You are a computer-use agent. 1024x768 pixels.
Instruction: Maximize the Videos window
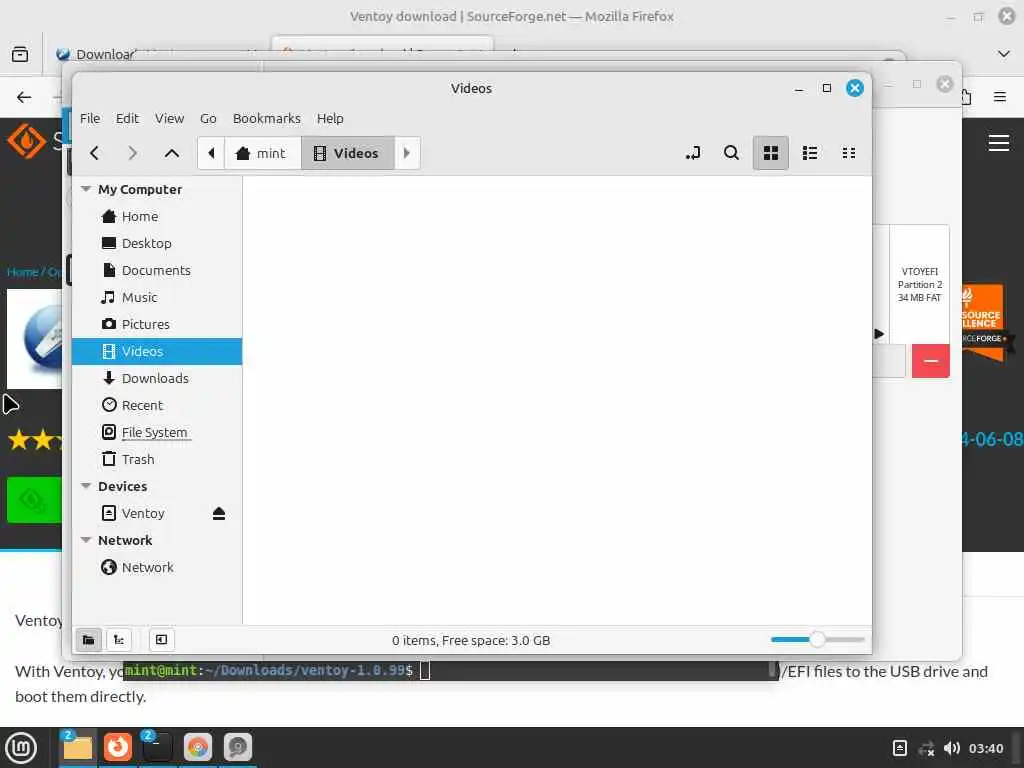(827, 88)
